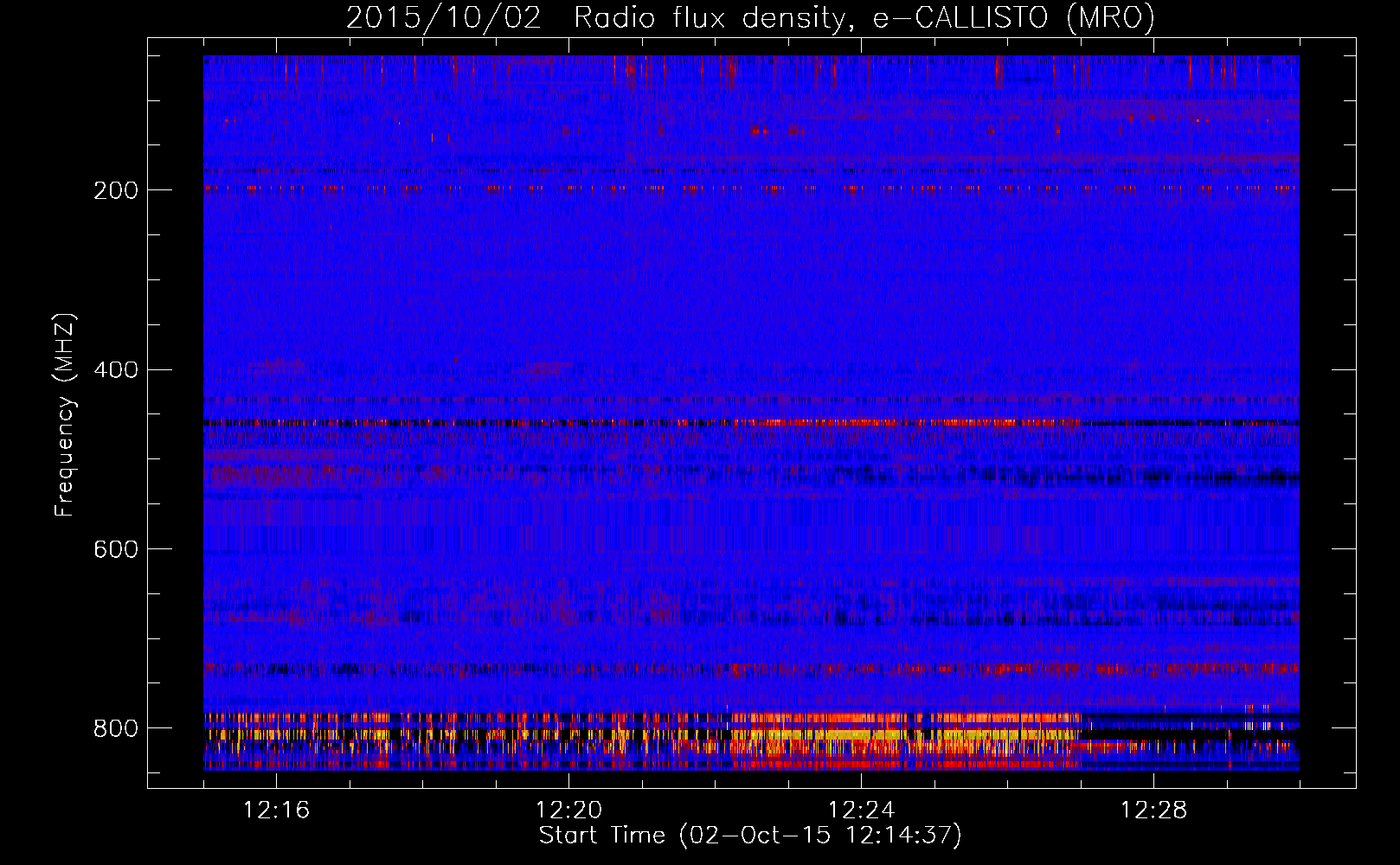The width and height of the screenshot is (1400, 865).
Task: Click the "12:16" time tick label
Action: click(x=277, y=811)
